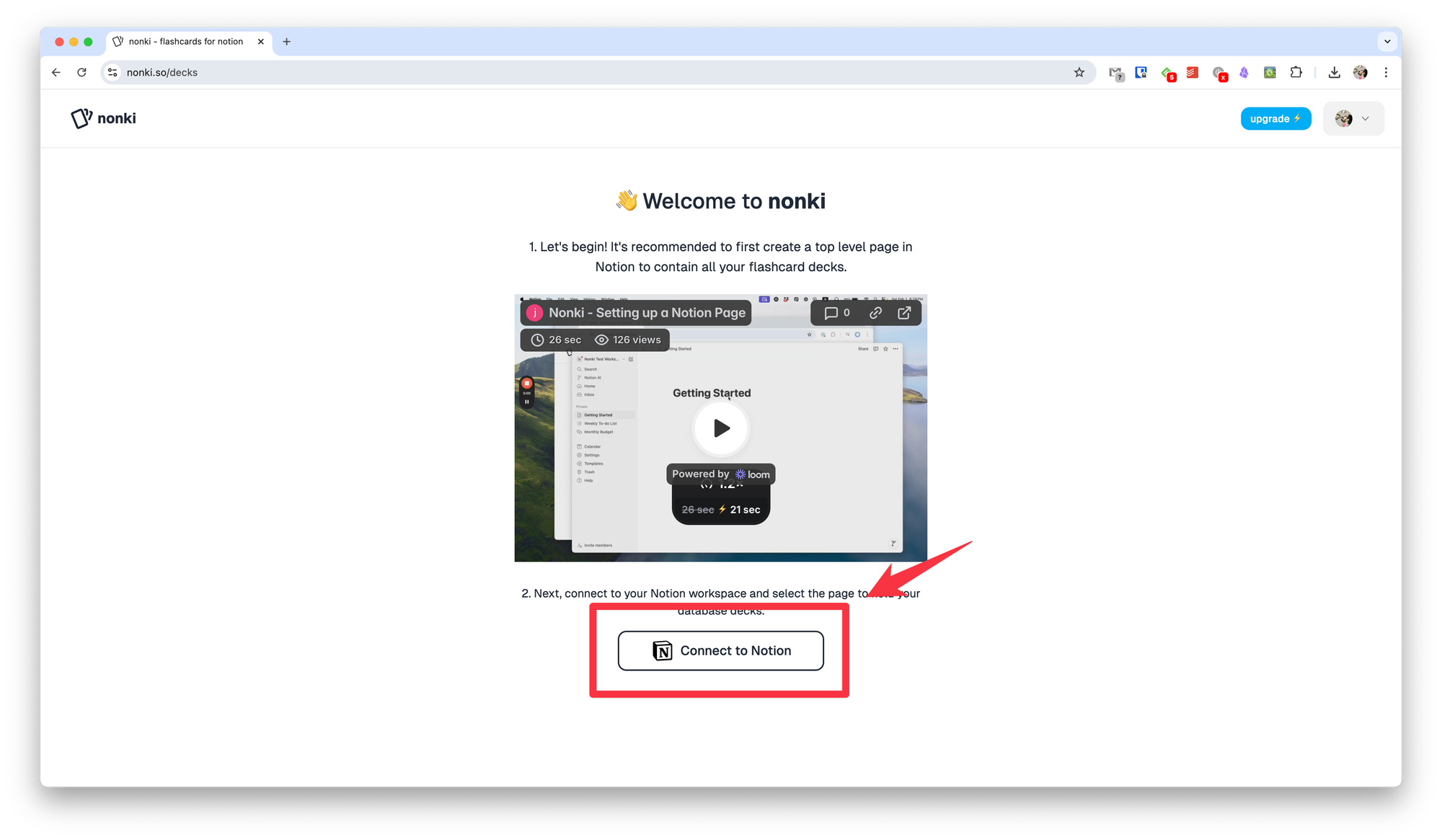Expand the tab search chevron
The width and height of the screenshot is (1442, 840).
(1387, 42)
